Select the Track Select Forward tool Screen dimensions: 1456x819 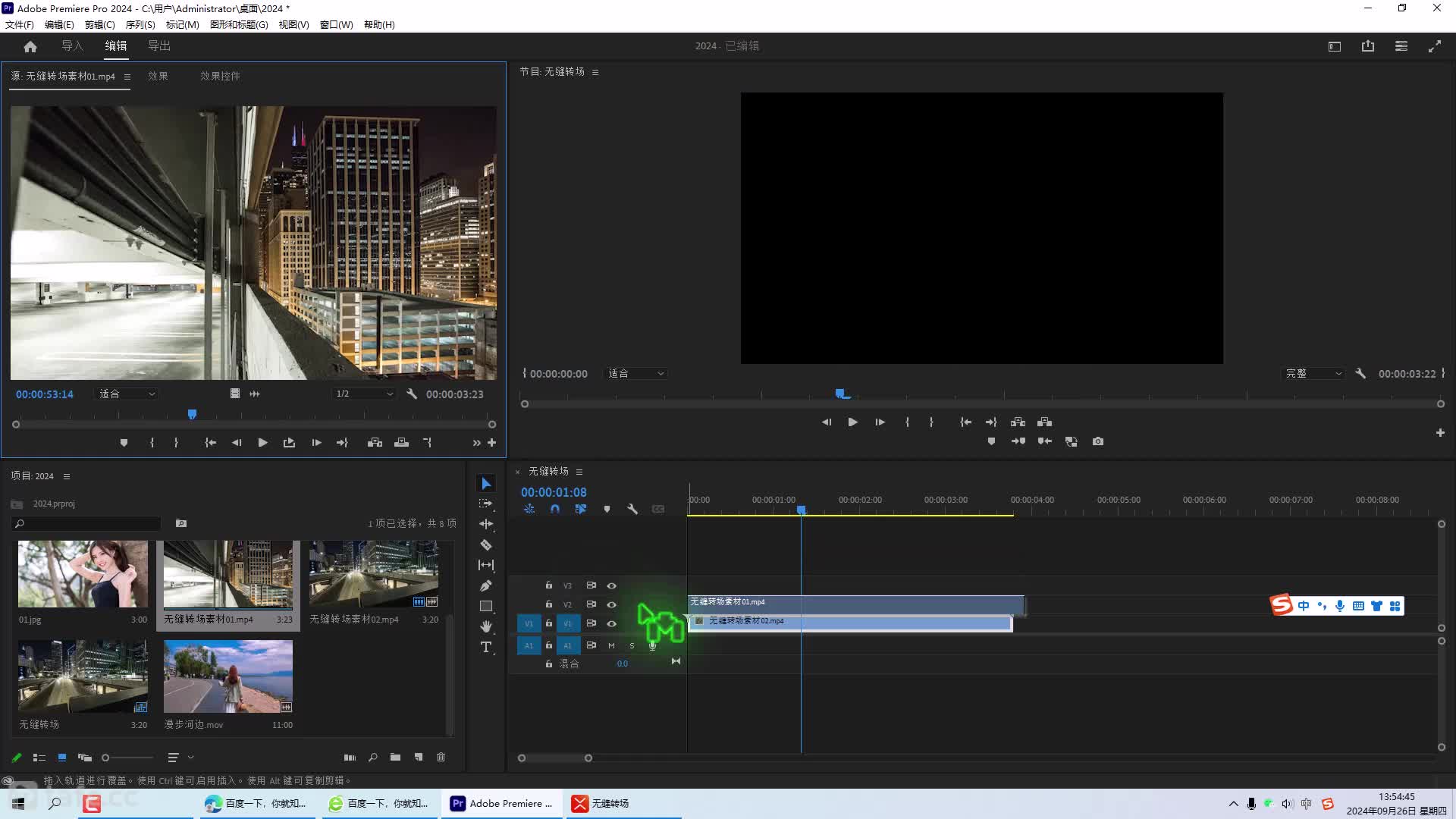486,504
